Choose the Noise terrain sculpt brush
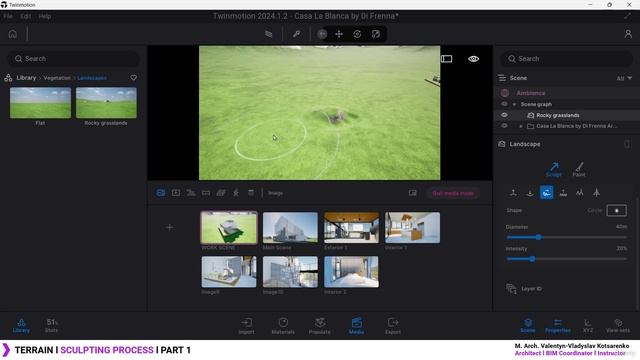640x360 pixels. 580,193
